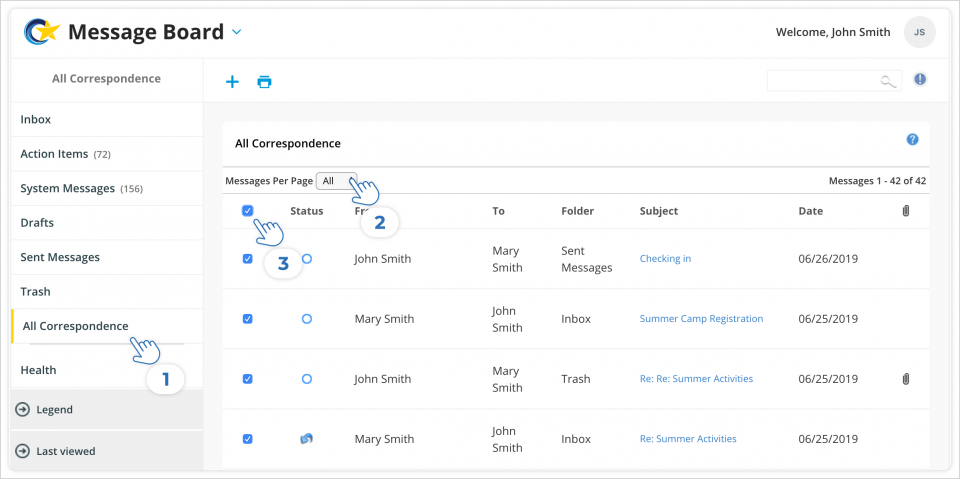Click Trash cell in the Folder column
The height and width of the screenshot is (479, 960).
pyautogui.click(x=576, y=379)
